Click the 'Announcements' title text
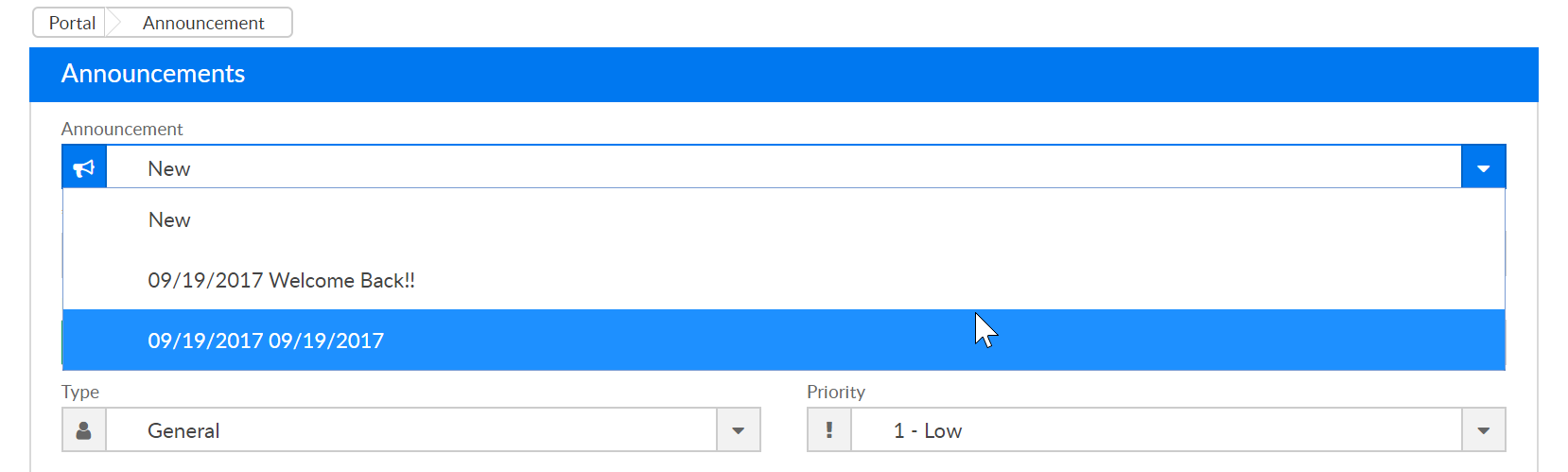Screen dimensions: 1568x472 pyautogui.click(x=153, y=74)
